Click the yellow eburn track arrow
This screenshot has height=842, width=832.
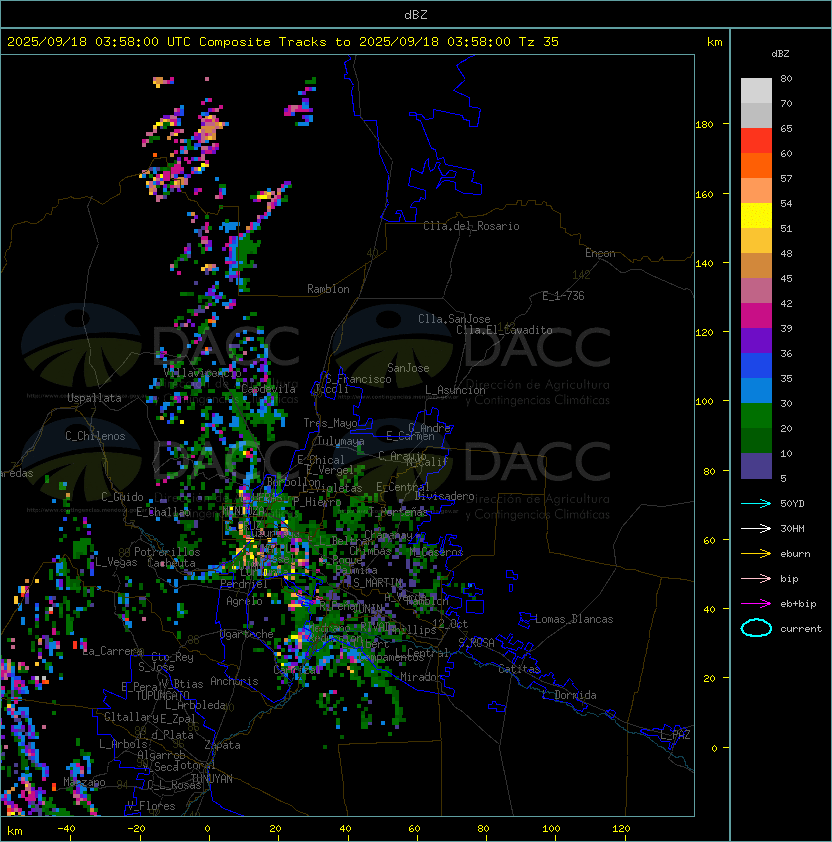[756, 554]
